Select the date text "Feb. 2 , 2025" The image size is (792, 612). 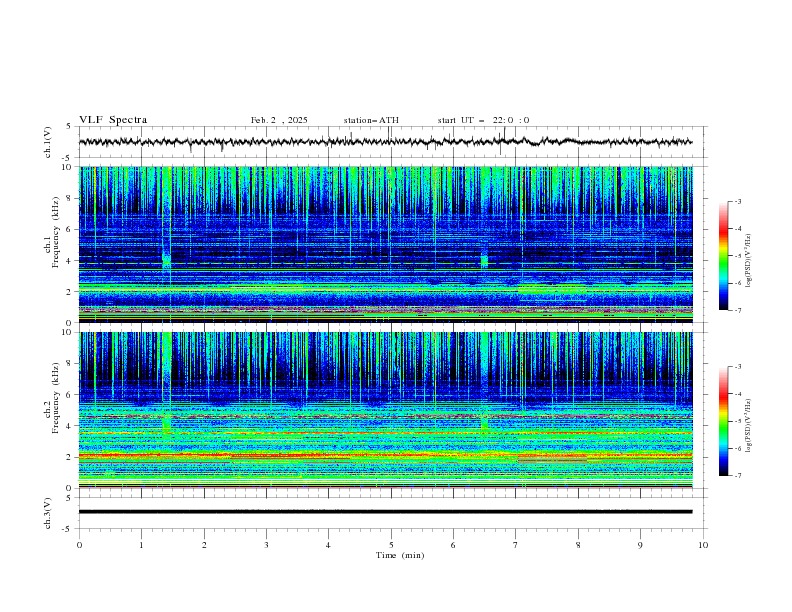pyautogui.click(x=279, y=120)
